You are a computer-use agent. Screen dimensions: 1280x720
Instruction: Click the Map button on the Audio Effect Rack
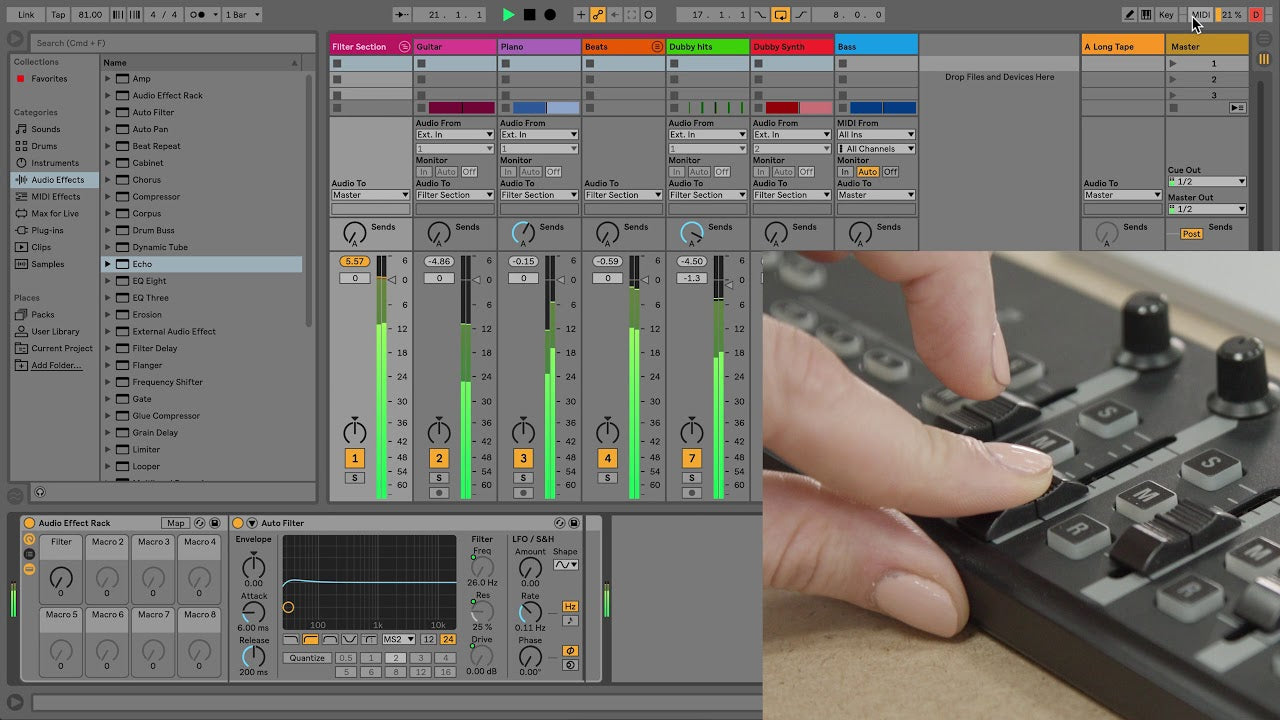175,522
